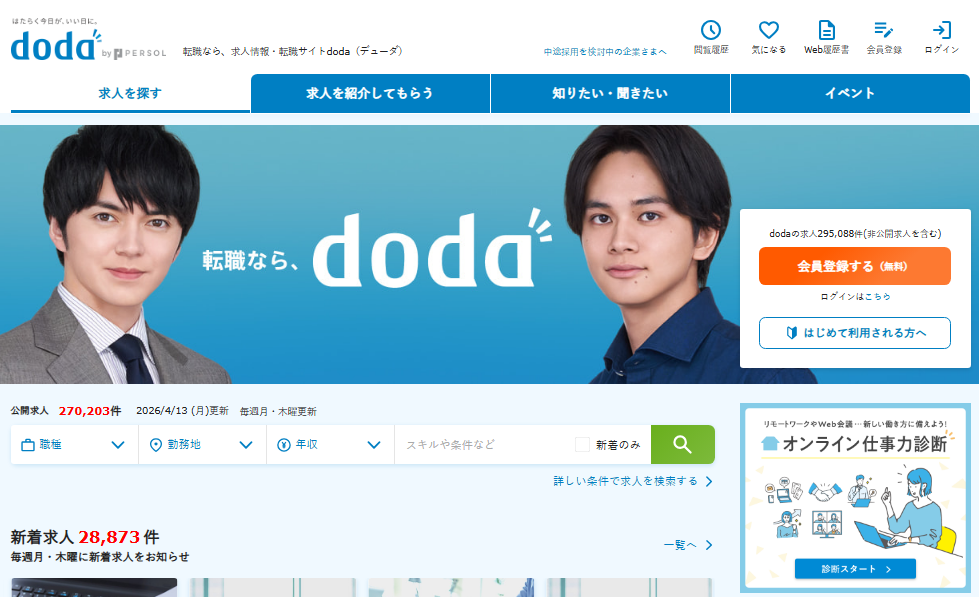Open the 会員登録 pencil icon
Image resolution: width=979 pixels, height=597 pixels.
click(x=883, y=30)
